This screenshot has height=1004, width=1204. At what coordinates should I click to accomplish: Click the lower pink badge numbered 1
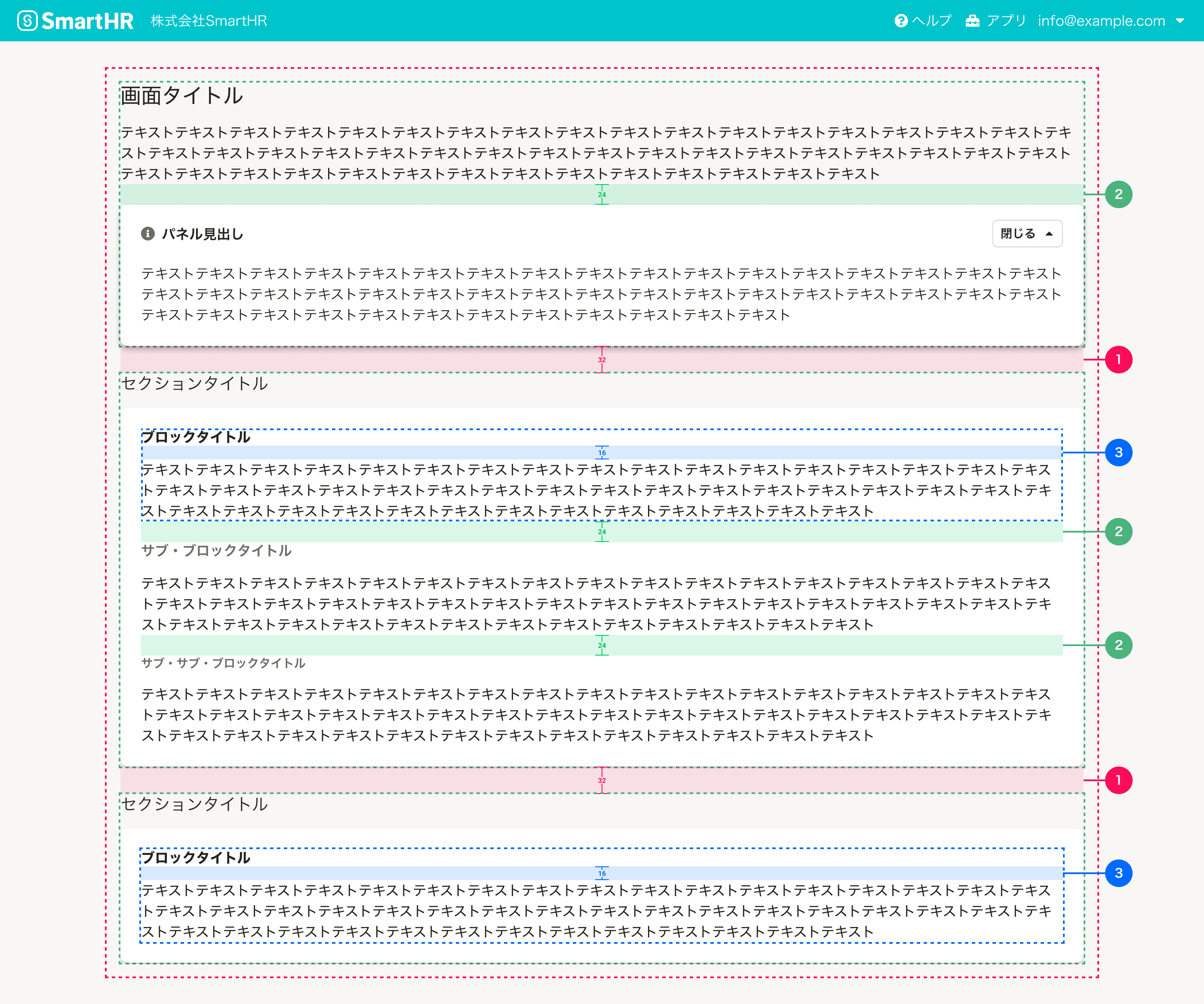[1118, 780]
